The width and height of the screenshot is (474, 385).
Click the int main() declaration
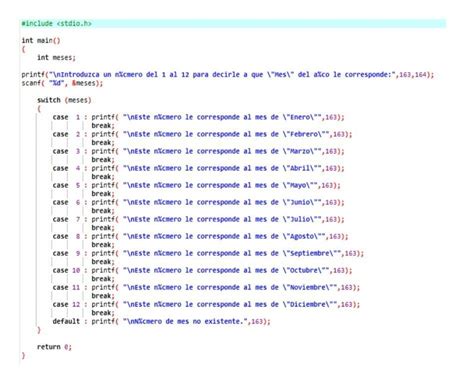point(41,41)
